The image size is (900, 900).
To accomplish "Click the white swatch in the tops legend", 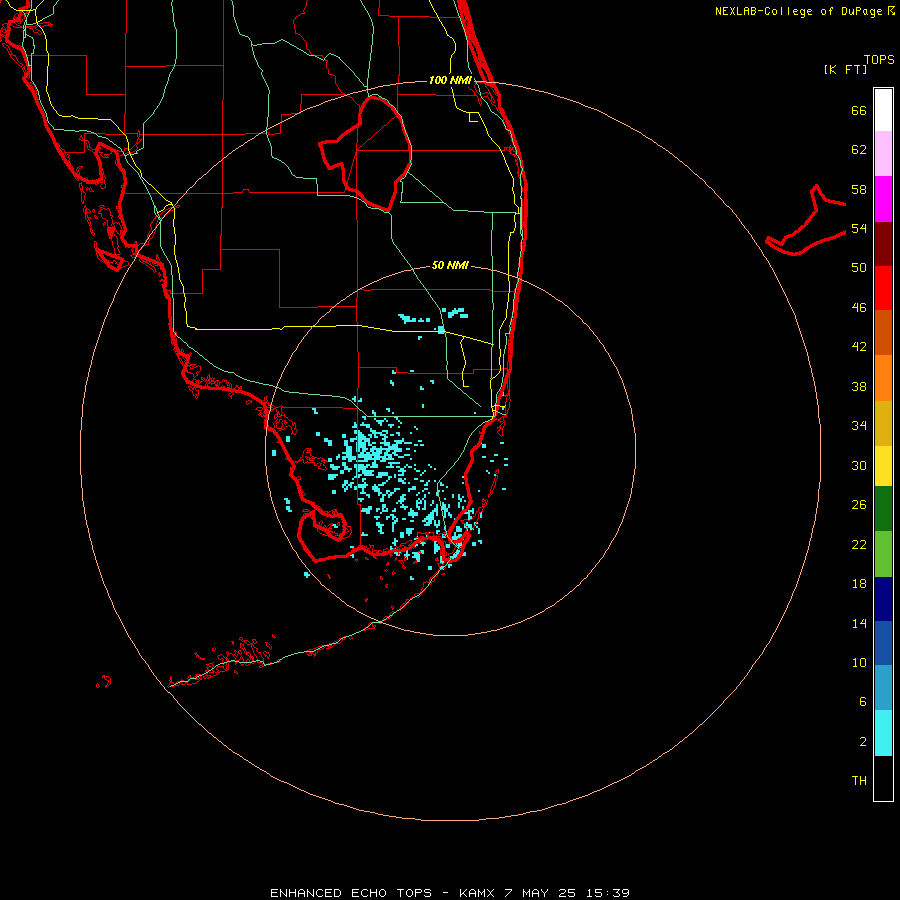I will click(883, 110).
